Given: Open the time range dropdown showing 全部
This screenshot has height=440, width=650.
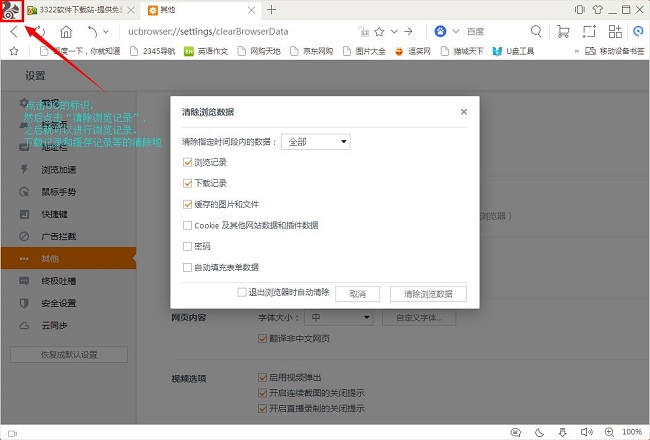Looking at the screenshot, I should pos(315,142).
